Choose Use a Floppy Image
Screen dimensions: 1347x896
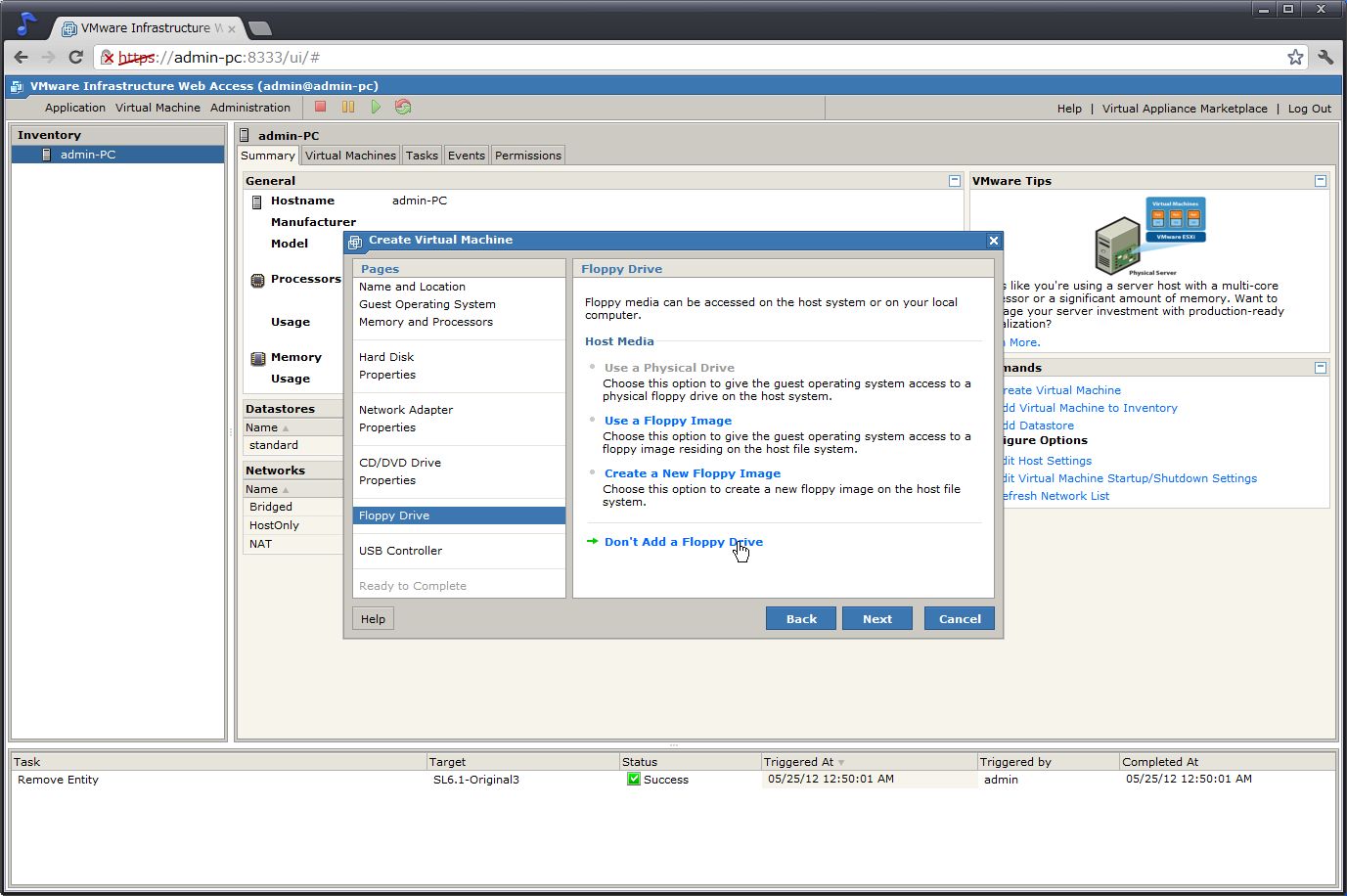[668, 421]
